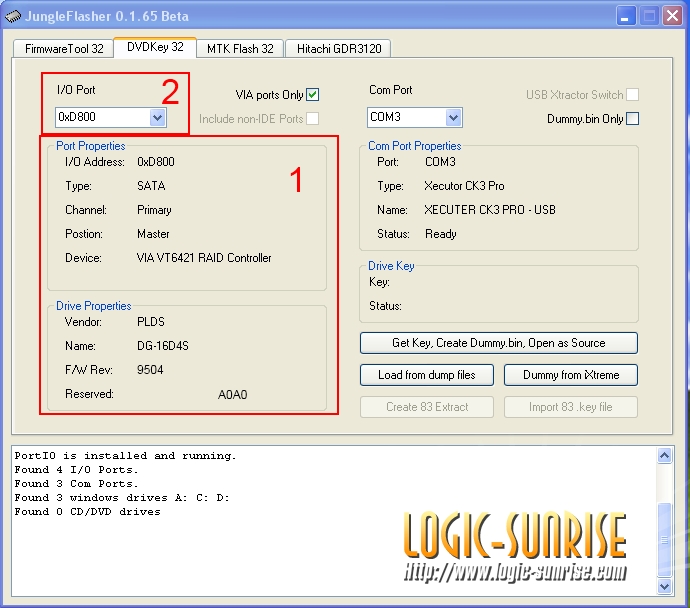
Task: Click the Vendor value PLDS
Action: [x=151, y=322]
